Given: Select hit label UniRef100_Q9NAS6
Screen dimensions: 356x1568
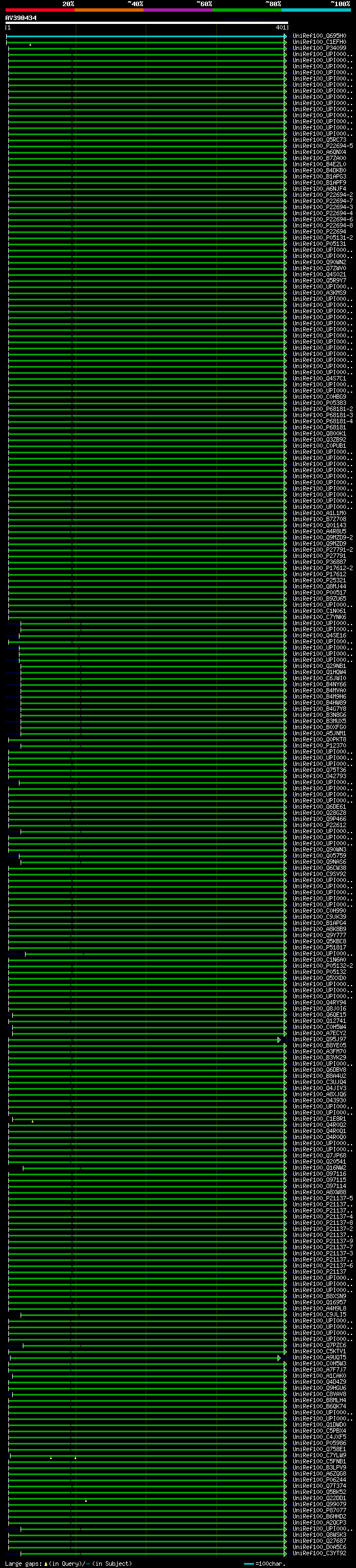Looking at the screenshot, I should point(319,862).
